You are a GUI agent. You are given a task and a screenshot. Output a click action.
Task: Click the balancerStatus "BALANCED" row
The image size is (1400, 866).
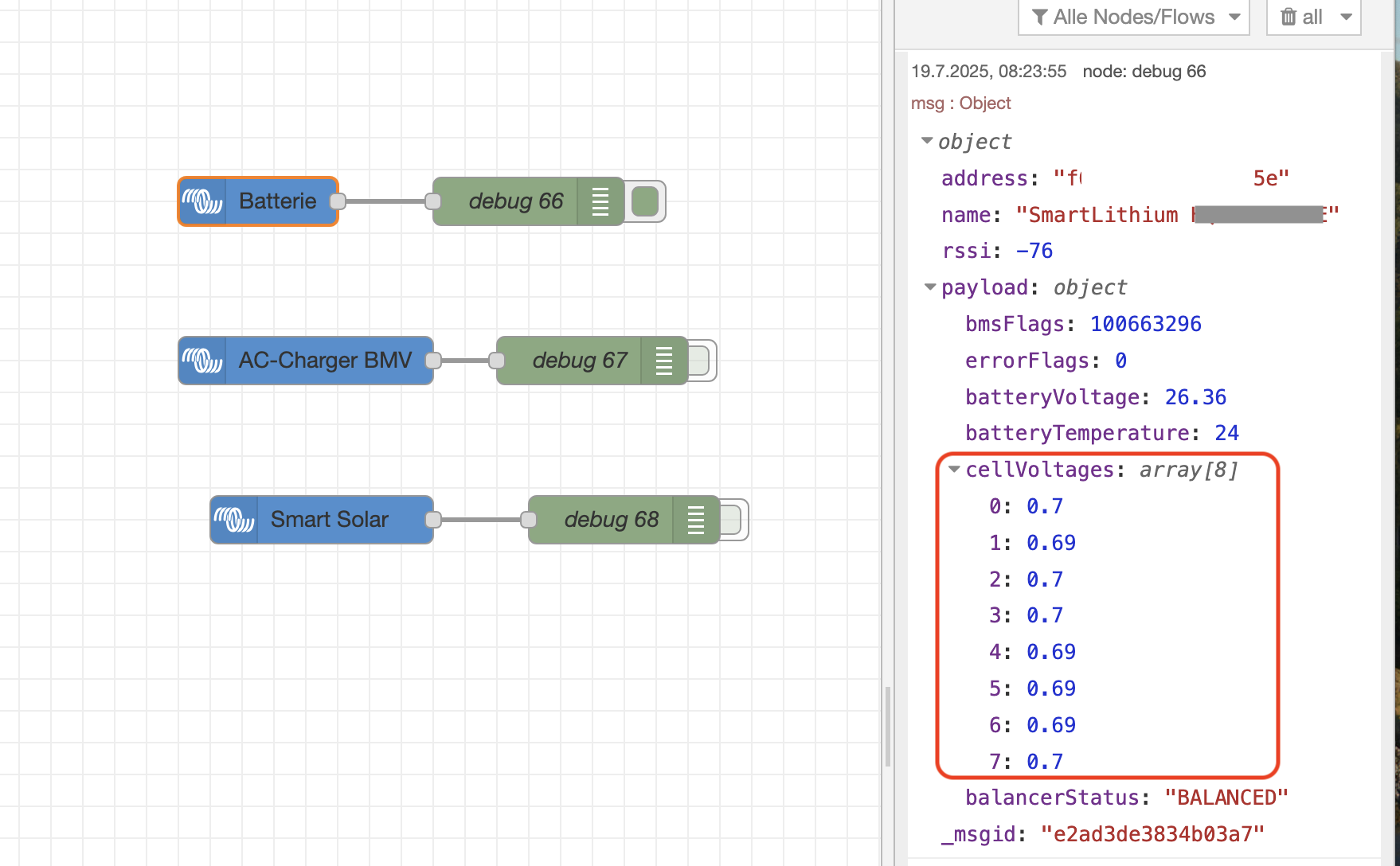[1127, 798]
